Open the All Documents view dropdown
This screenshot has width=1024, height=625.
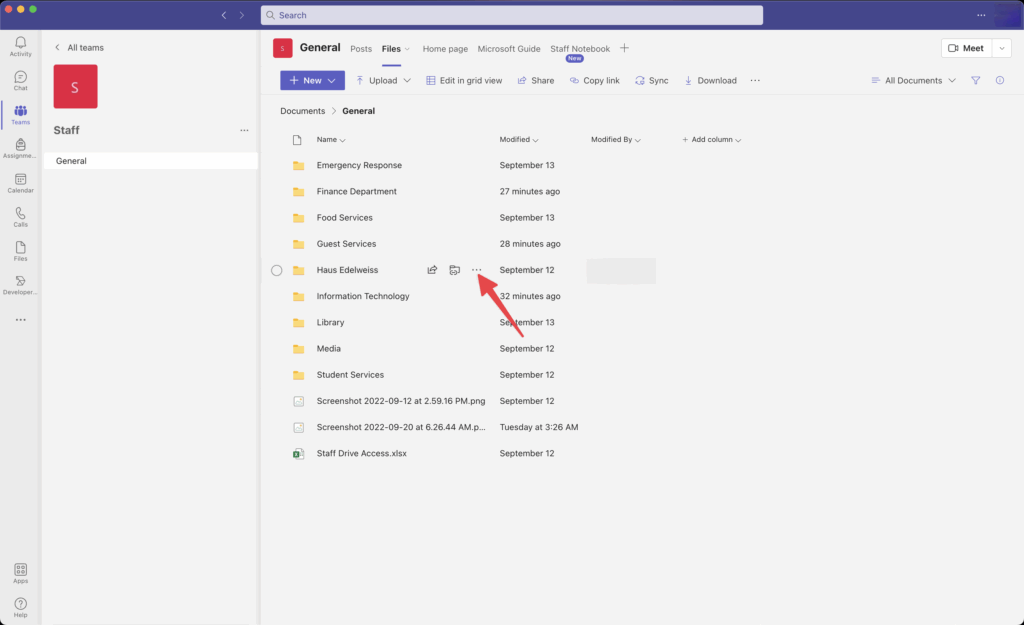pos(913,80)
